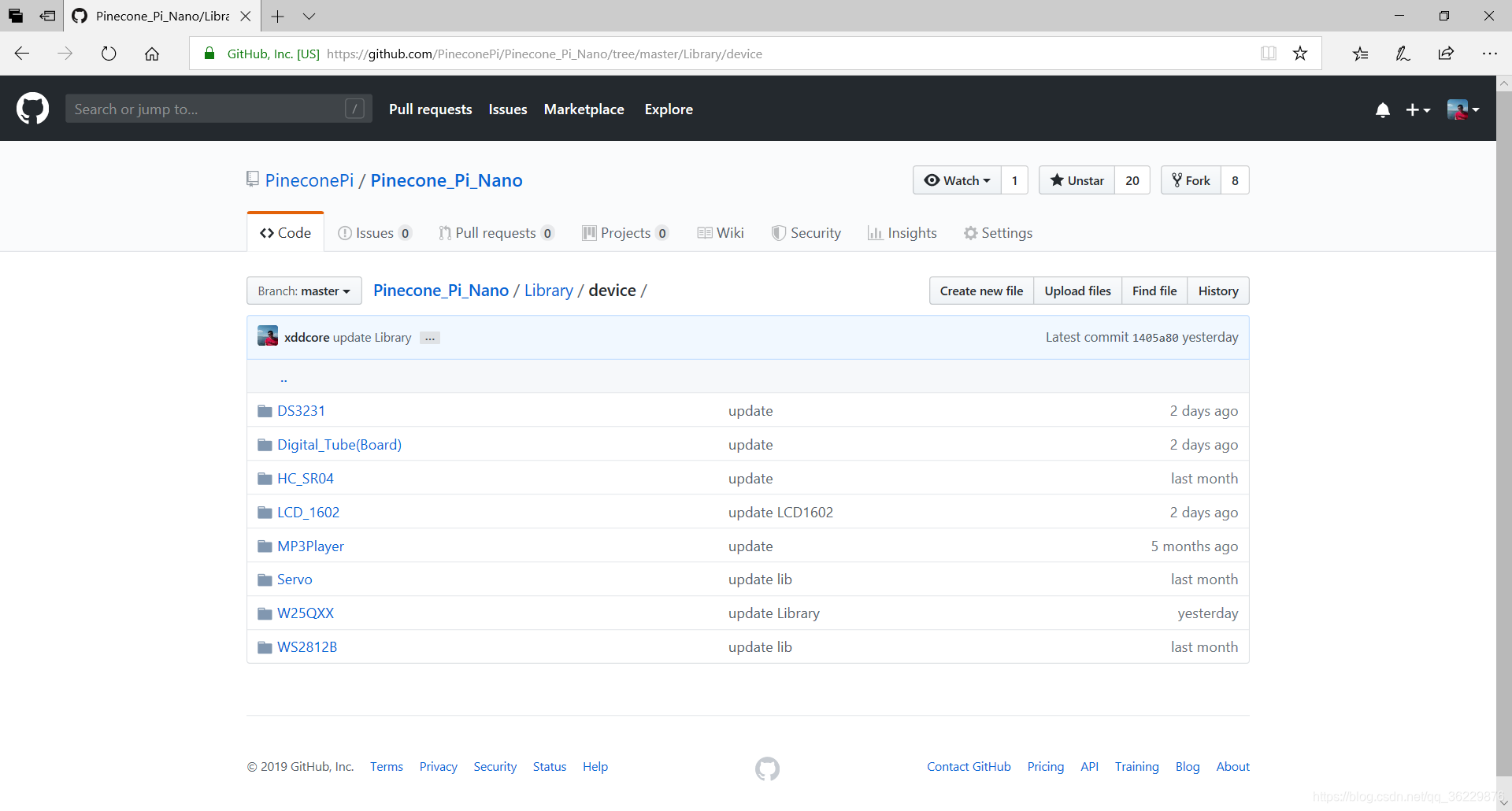The image size is (1512, 811).
Task: Click the Fork button
Action: [x=1191, y=180]
